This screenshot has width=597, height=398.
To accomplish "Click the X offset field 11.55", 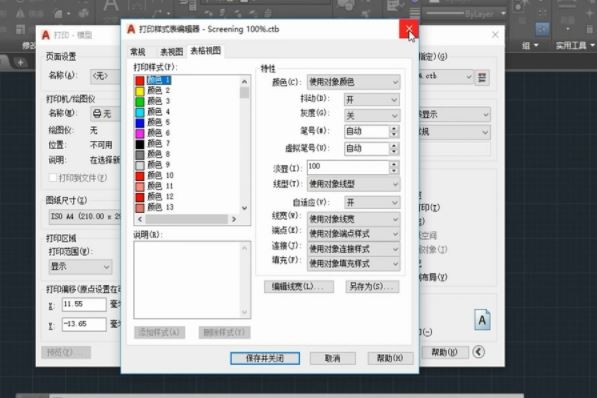I will pyautogui.click(x=84, y=304).
